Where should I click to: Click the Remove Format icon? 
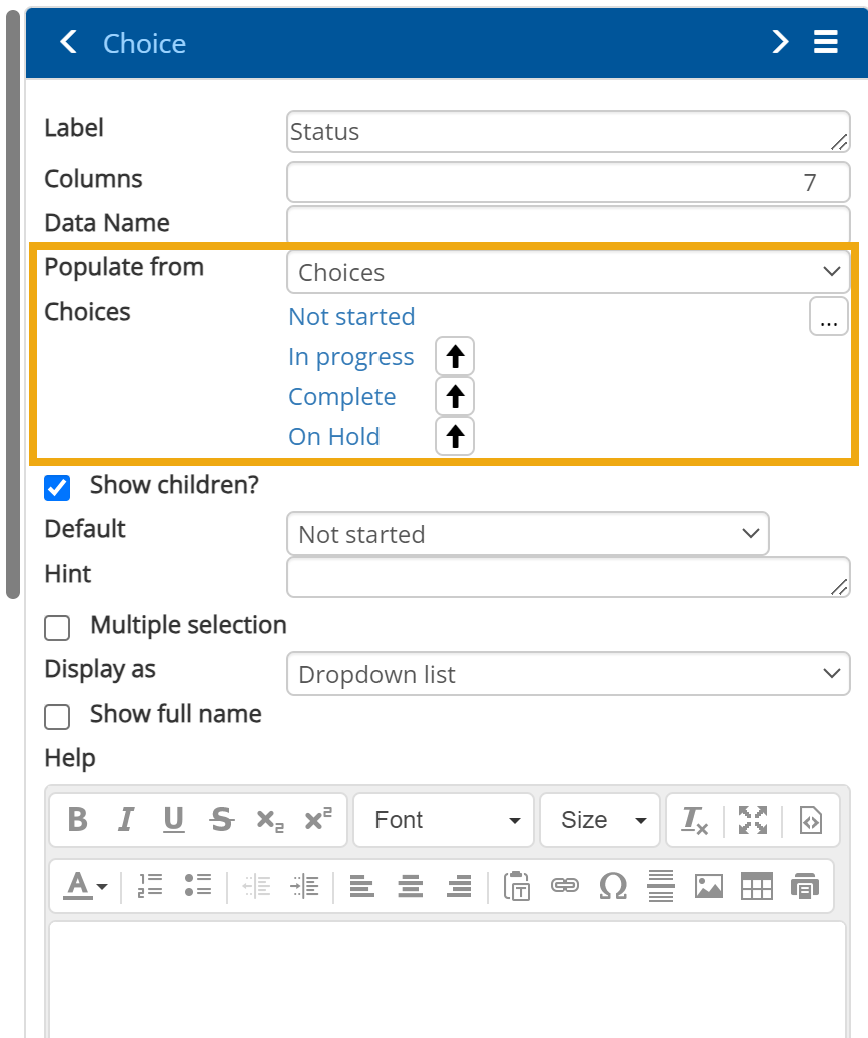694,820
